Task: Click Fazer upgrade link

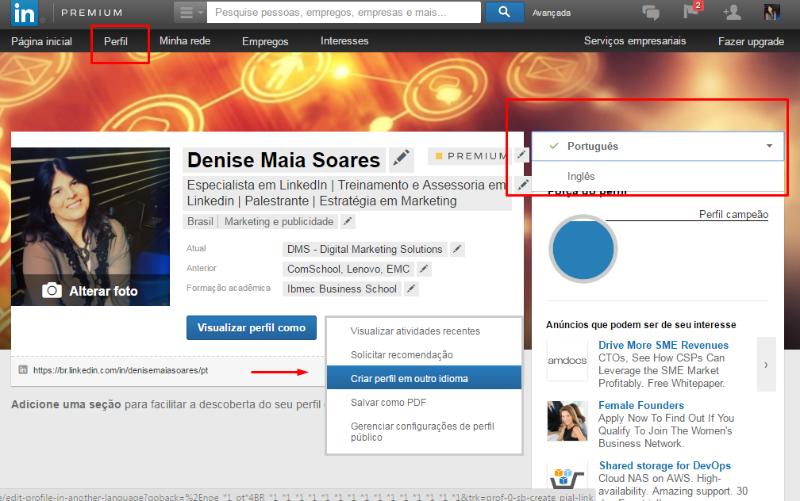Action: tap(751, 41)
